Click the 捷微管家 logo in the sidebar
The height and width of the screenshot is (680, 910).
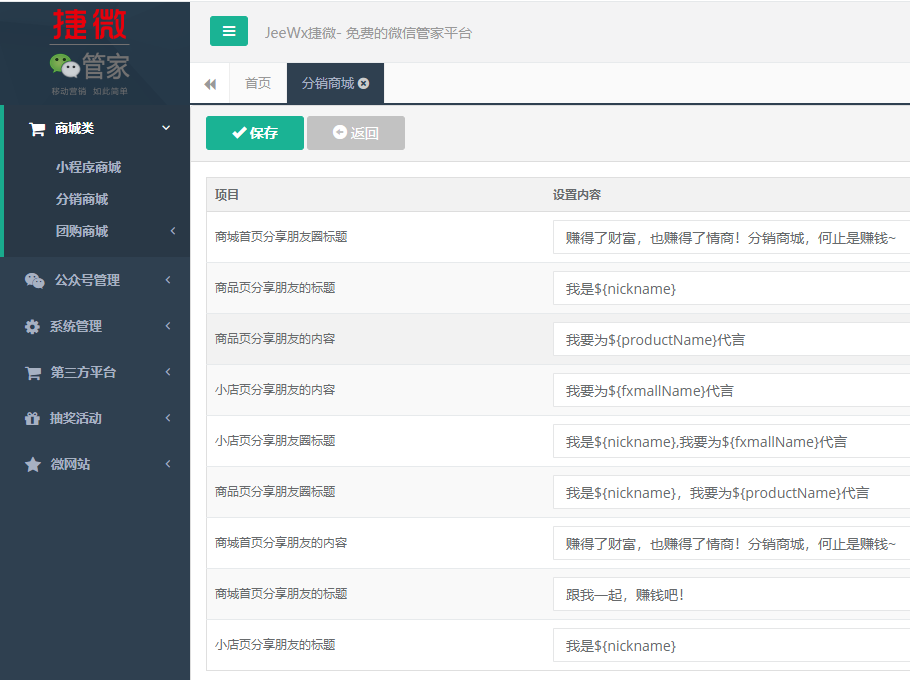tap(89, 51)
